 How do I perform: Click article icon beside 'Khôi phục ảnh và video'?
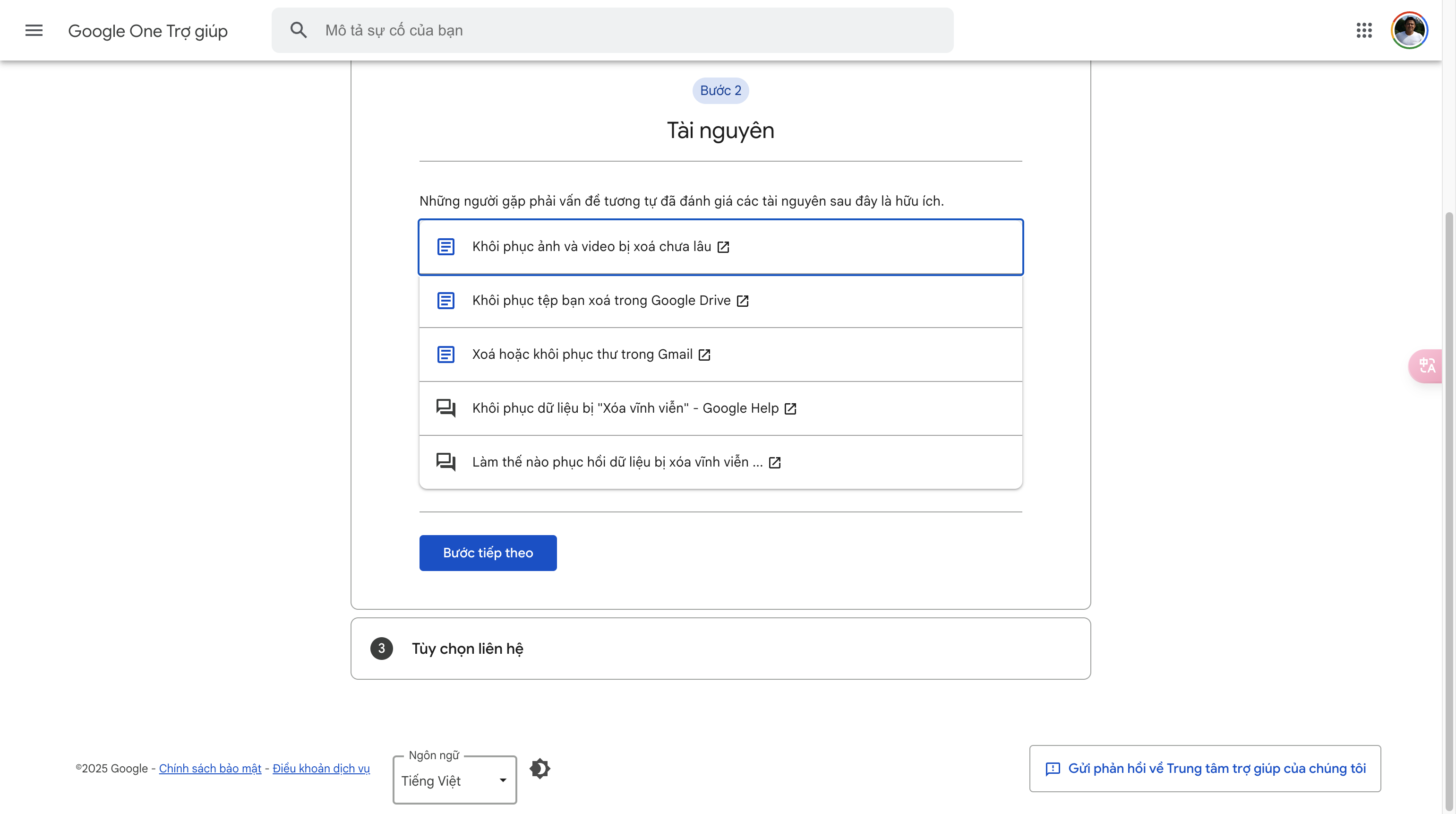click(445, 247)
